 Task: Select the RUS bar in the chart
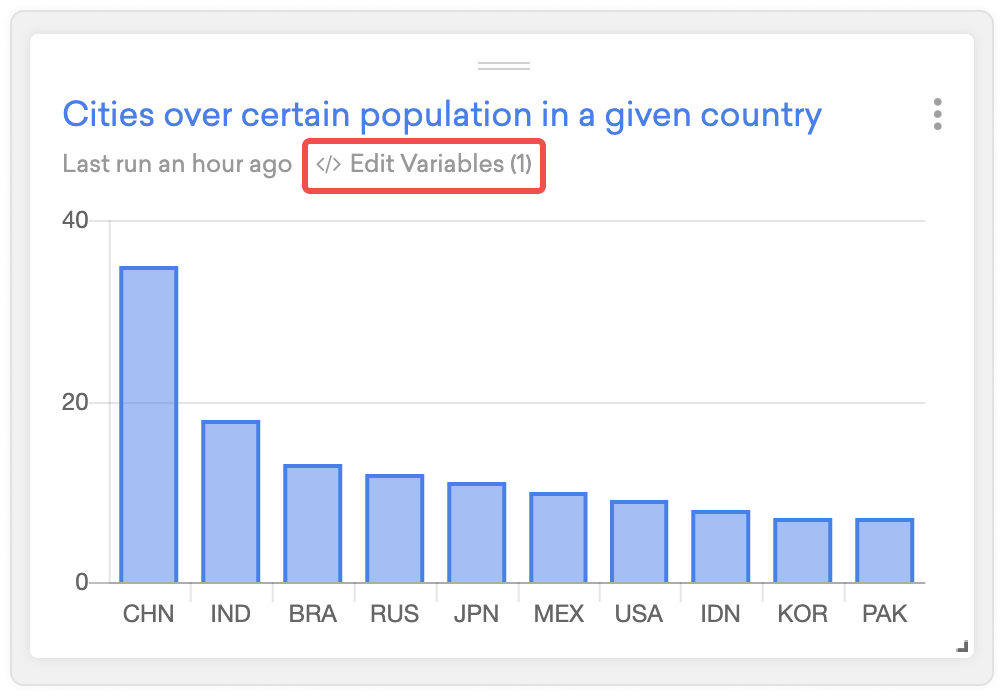pyautogui.click(x=394, y=528)
